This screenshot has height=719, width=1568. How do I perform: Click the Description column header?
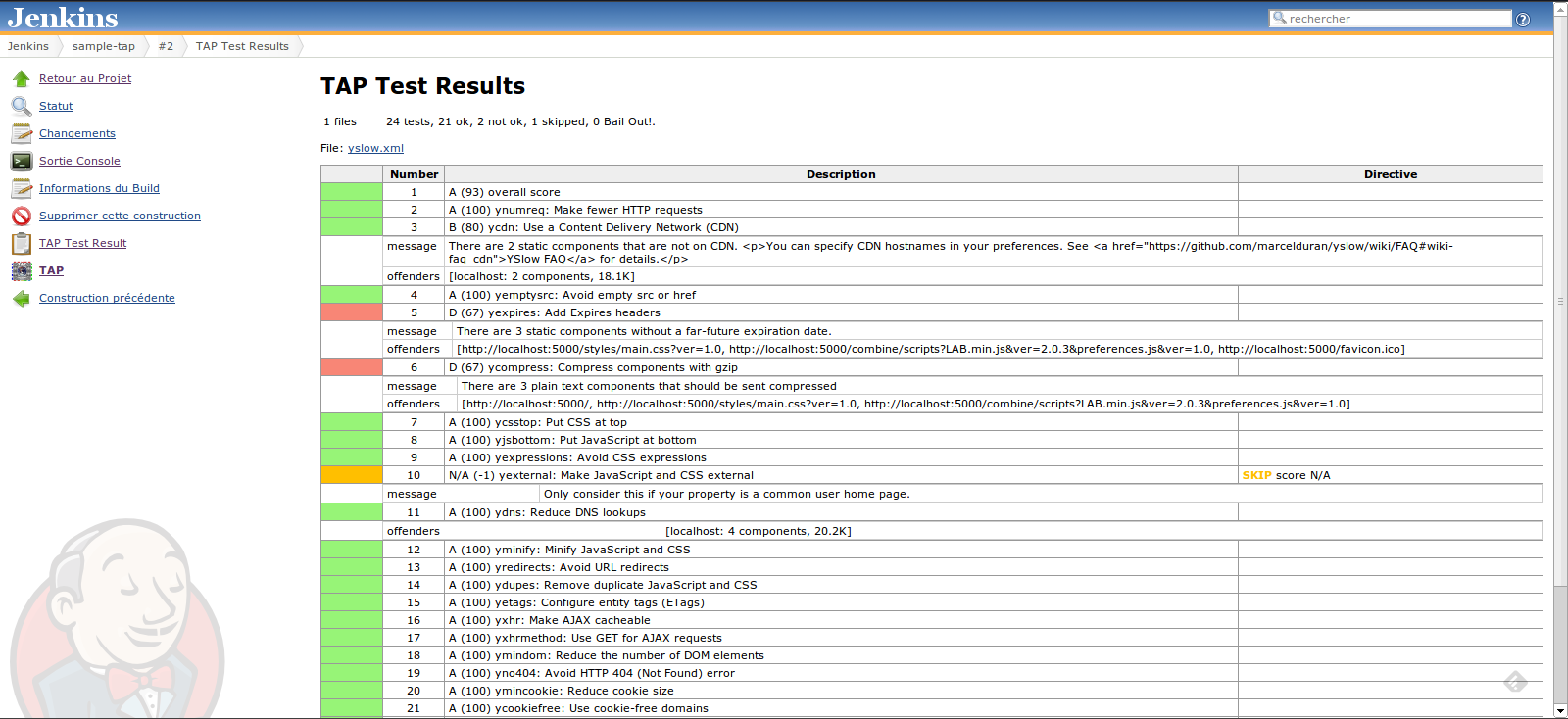pyautogui.click(x=841, y=174)
